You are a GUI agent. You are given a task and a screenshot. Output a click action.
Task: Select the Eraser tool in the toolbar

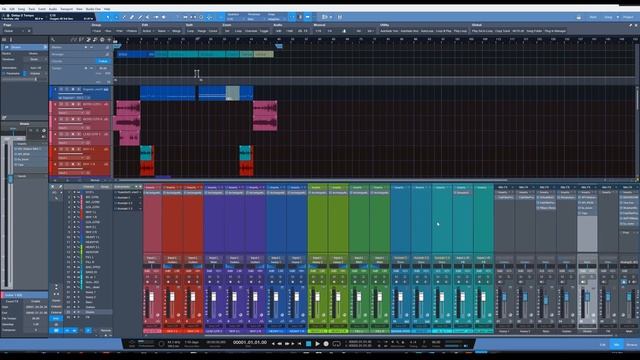132,17
